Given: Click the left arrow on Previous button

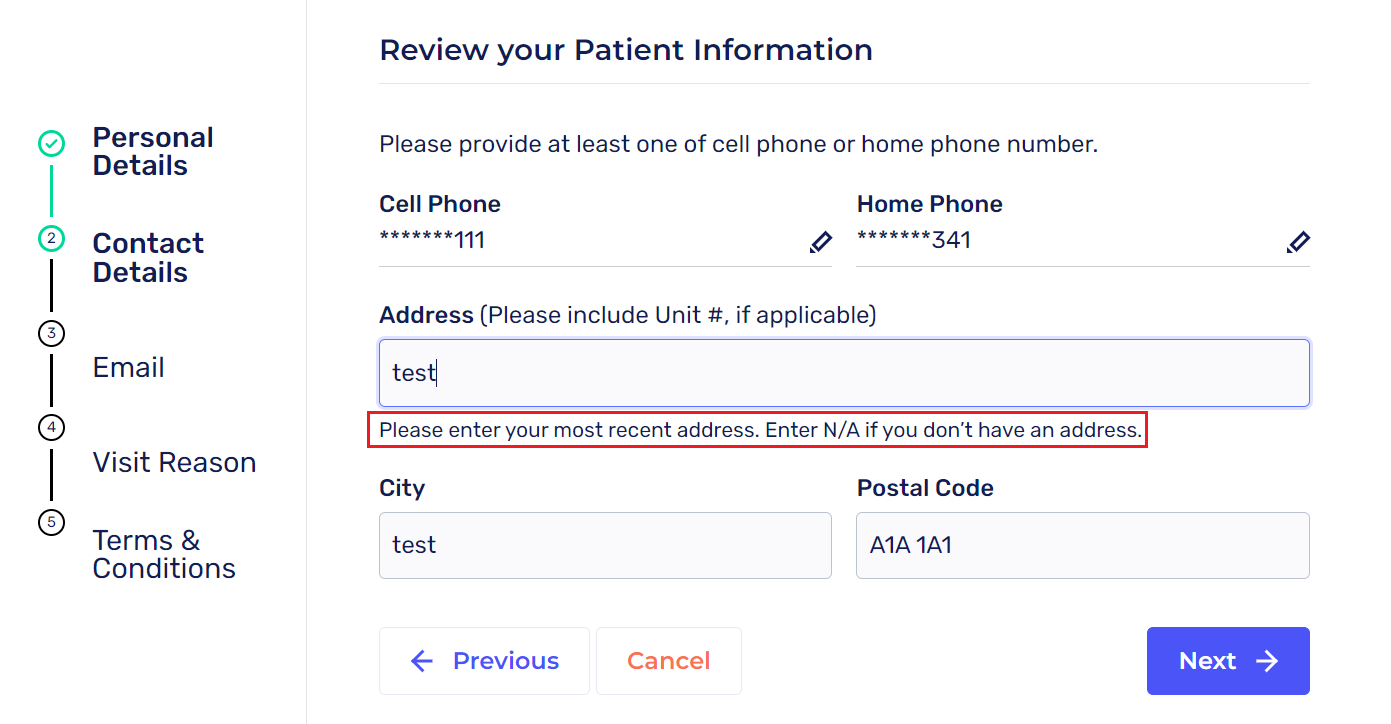Looking at the screenshot, I should [x=422, y=661].
